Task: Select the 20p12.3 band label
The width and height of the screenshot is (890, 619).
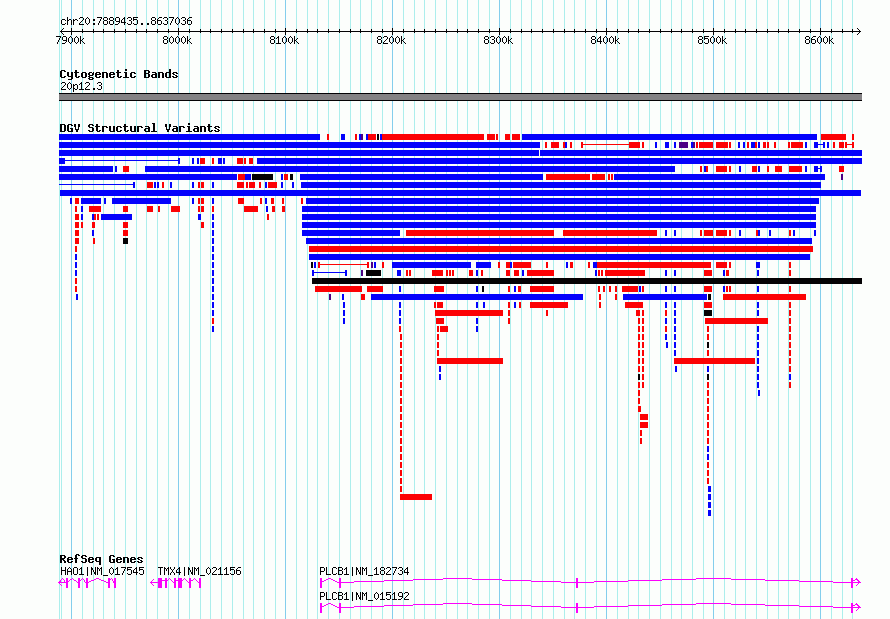Action: [81, 86]
